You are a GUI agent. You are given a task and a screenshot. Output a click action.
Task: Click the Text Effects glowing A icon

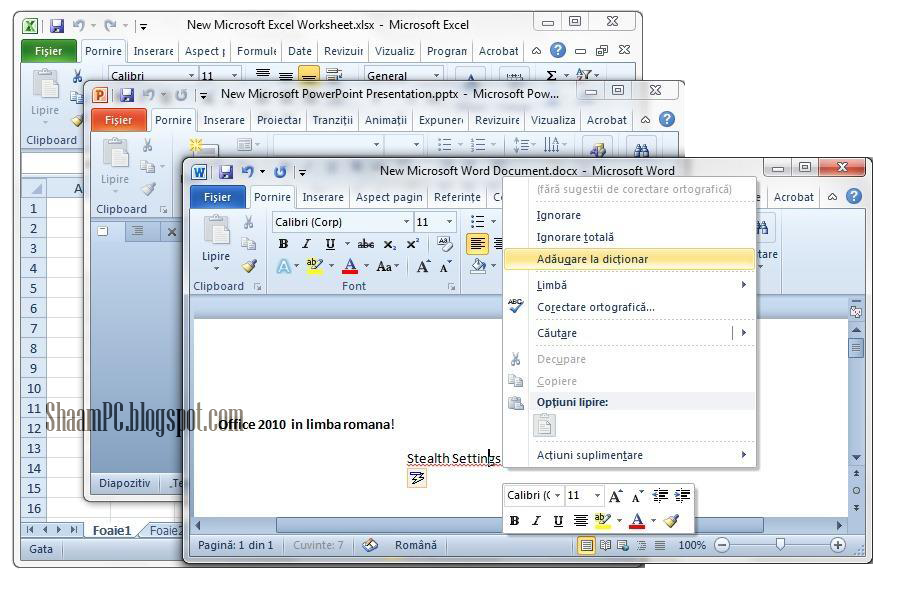point(284,266)
